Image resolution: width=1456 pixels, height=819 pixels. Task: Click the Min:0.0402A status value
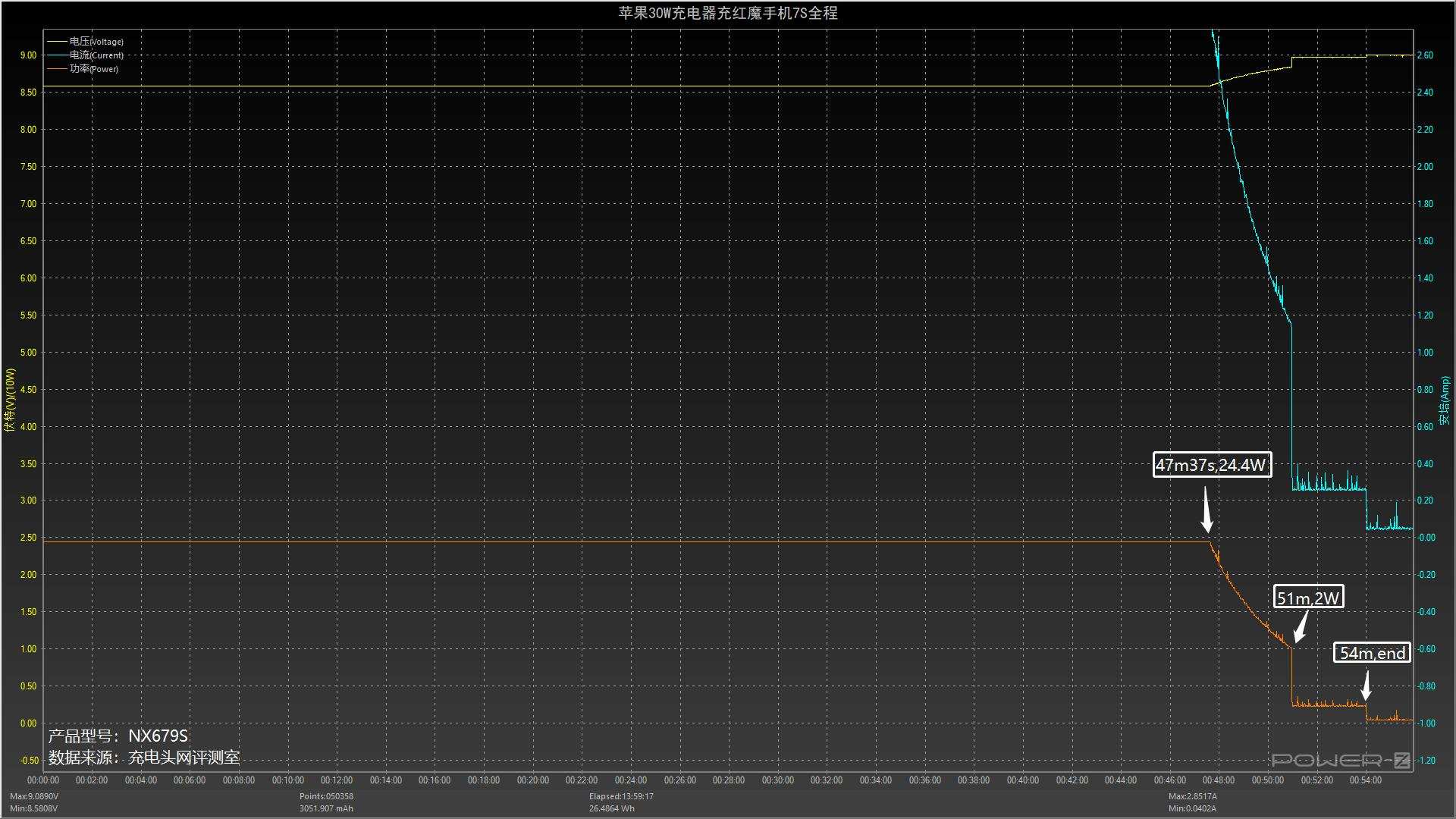point(1192,808)
